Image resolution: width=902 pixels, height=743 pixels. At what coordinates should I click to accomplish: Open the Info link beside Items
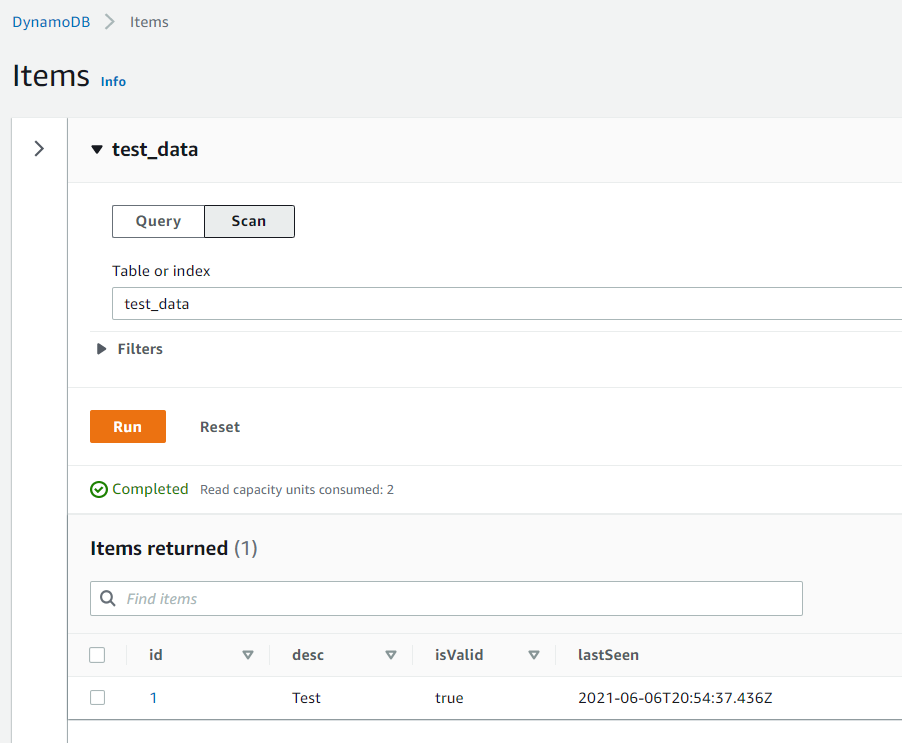click(x=113, y=82)
